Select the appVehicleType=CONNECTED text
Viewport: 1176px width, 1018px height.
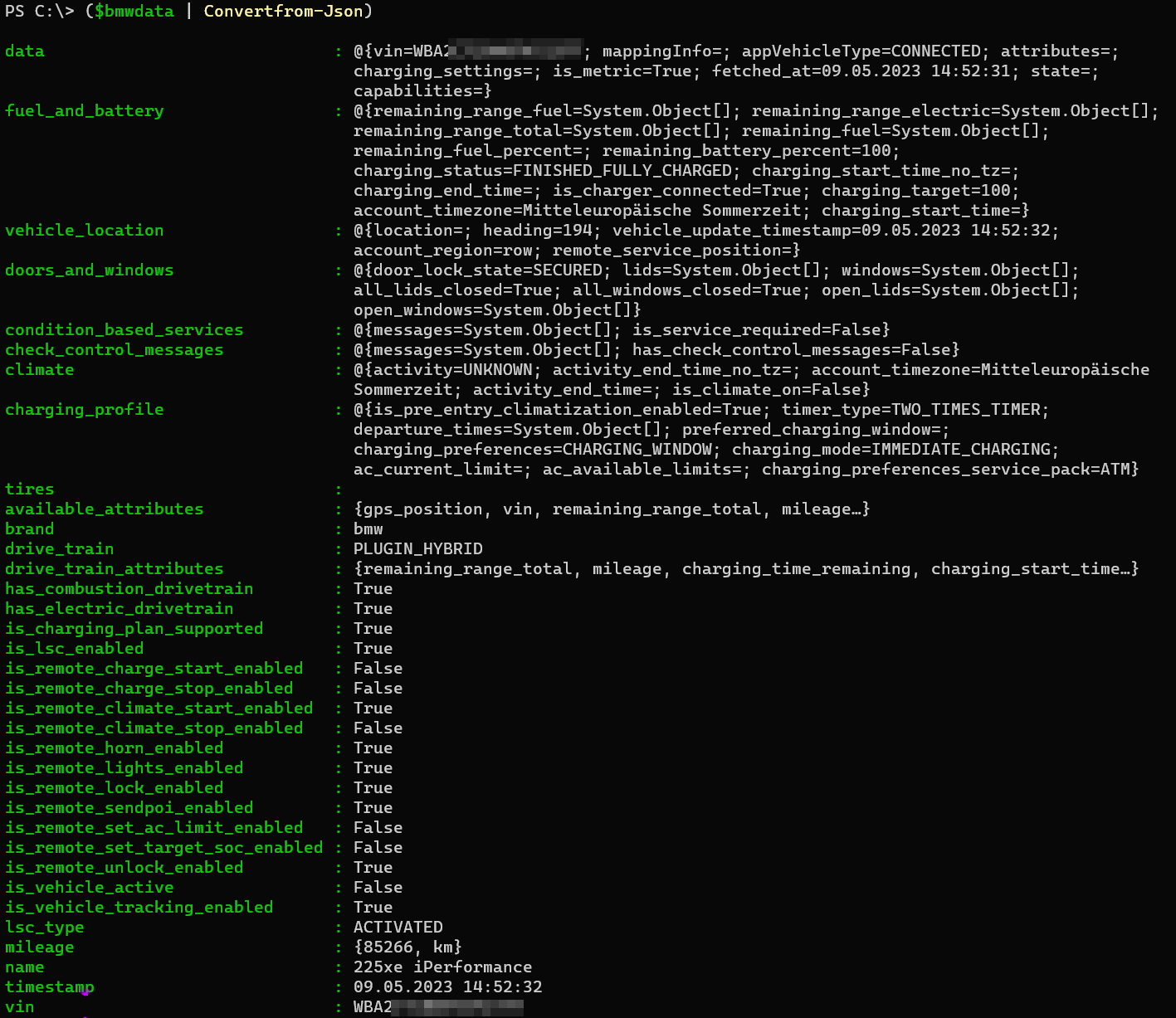tap(861, 51)
